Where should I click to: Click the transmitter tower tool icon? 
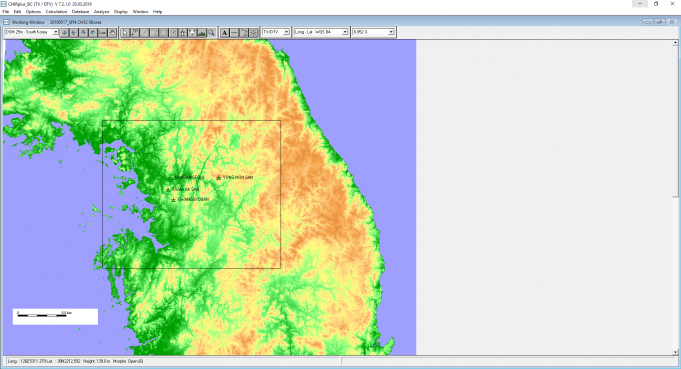tap(182, 33)
